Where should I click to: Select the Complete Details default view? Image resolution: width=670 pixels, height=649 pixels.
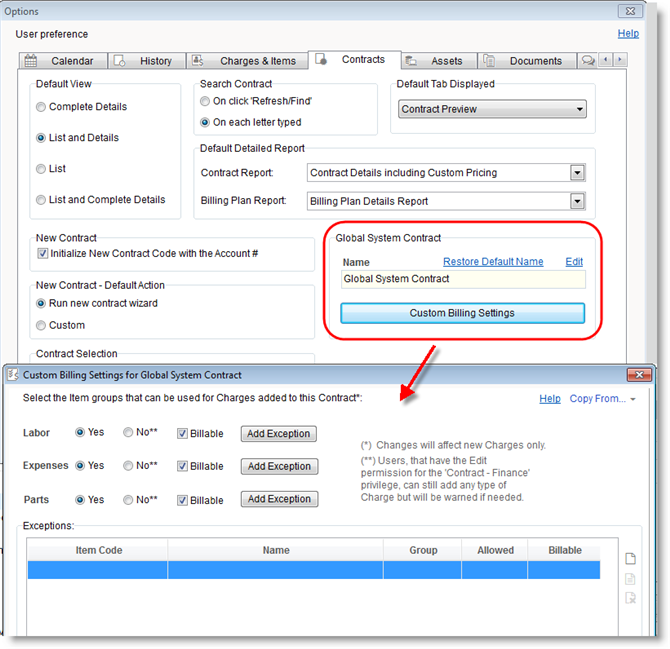click(x=41, y=107)
